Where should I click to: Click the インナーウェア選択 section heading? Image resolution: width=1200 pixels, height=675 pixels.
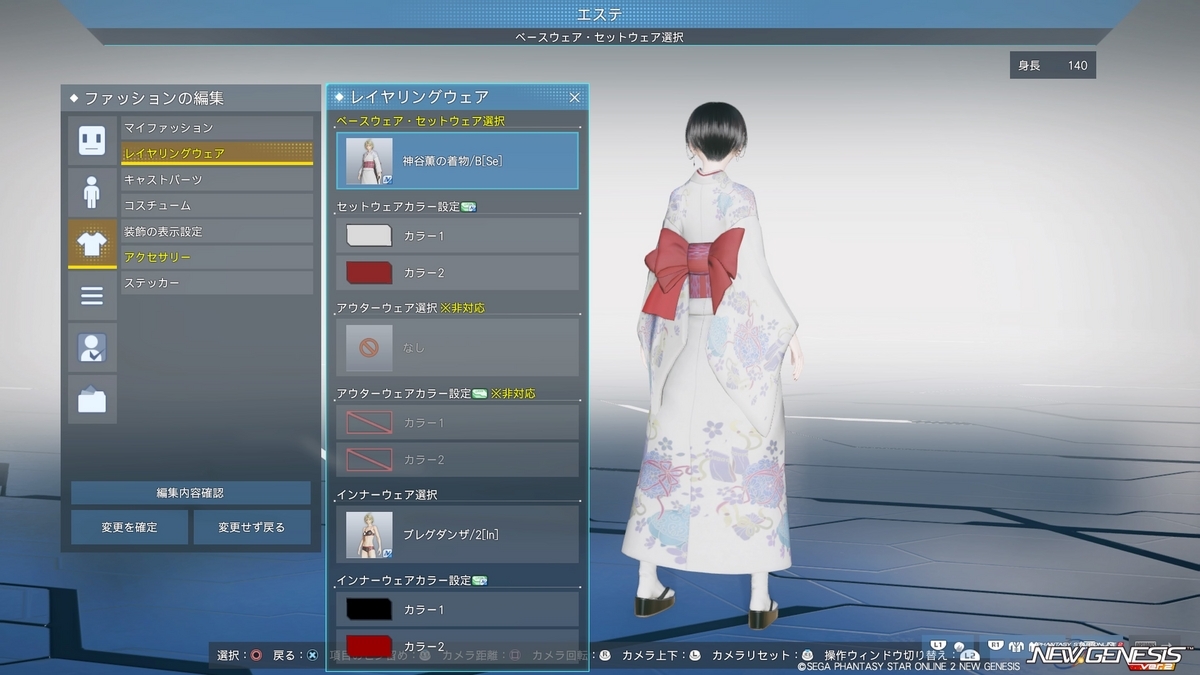click(x=387, y=494)
